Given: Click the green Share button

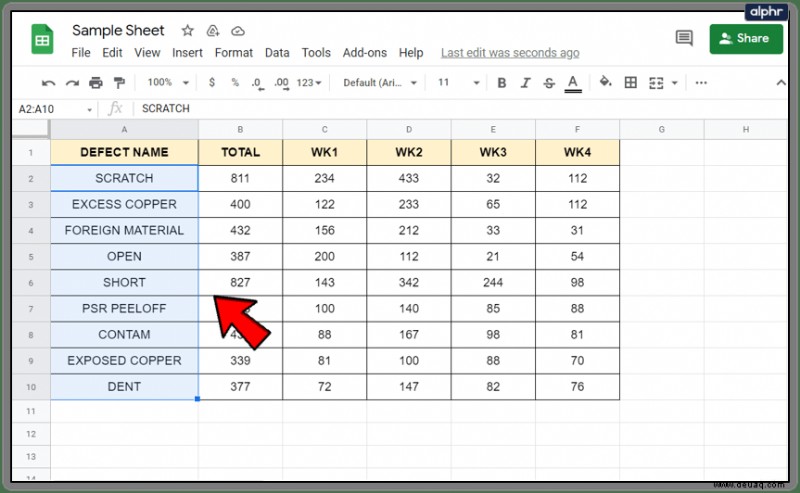Looking at the screenshot, I should pyautogui.click(x=746, y=39).
